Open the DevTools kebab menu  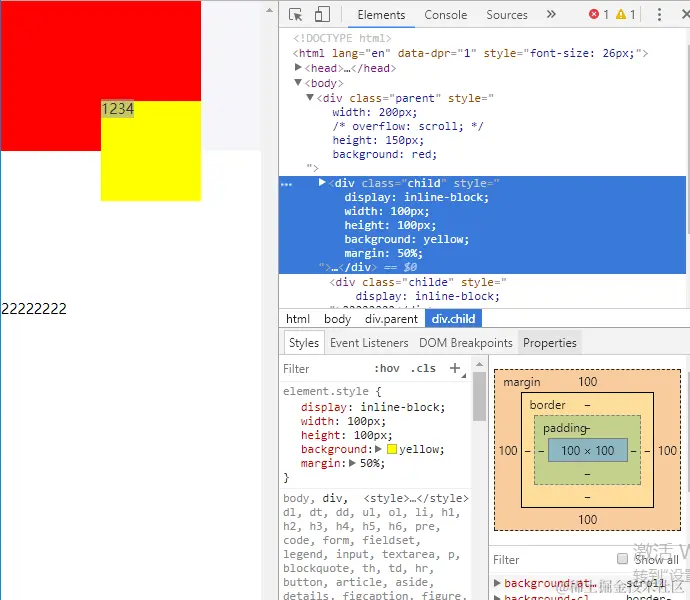(659, 15)
